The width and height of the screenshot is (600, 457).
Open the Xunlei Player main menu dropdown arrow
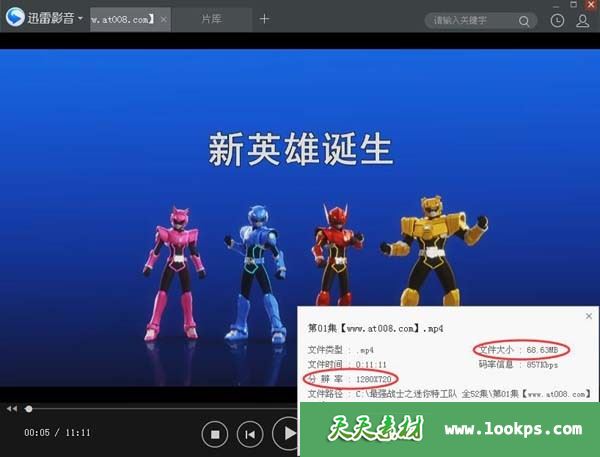tap(80, 19)
